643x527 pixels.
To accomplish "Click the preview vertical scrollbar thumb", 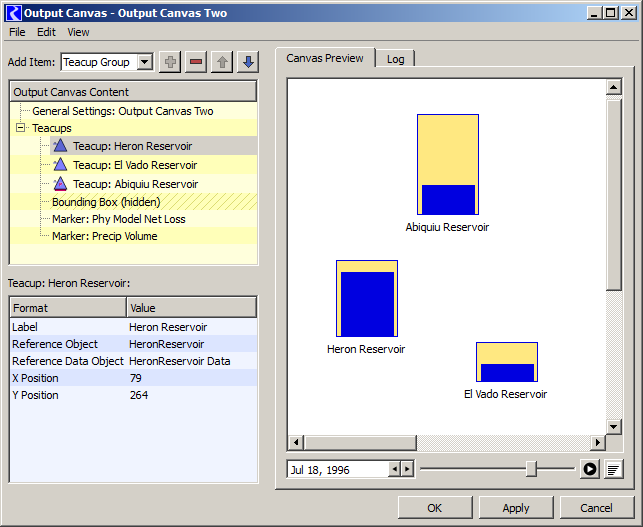I will click(613, 194).
